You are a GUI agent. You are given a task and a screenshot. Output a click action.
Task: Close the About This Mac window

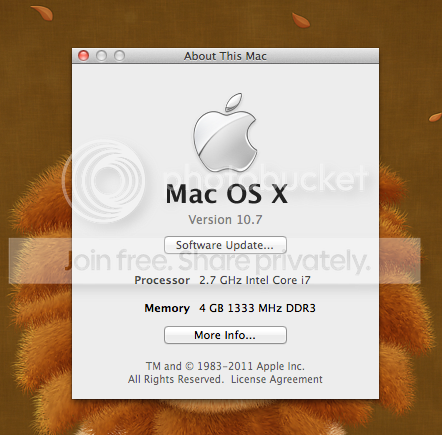coord(83,56)
